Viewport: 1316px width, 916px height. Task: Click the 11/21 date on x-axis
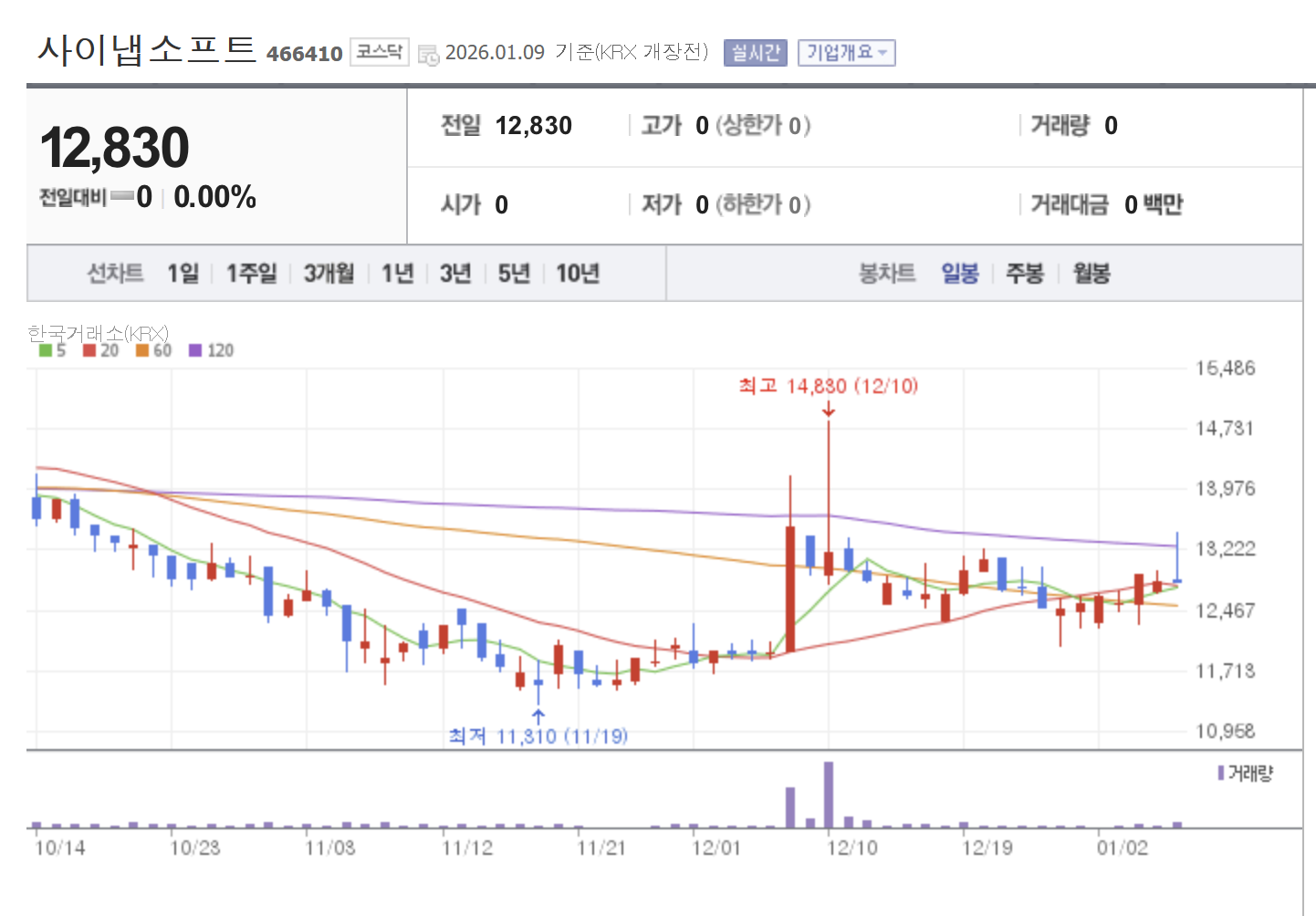(601, 848)
